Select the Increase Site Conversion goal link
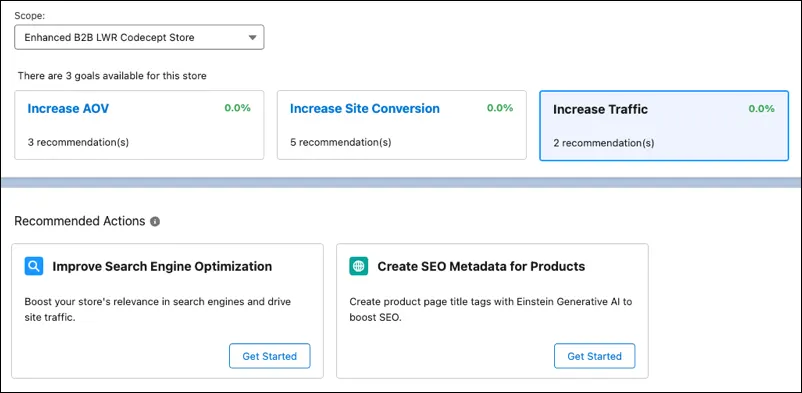 [365, 108]
